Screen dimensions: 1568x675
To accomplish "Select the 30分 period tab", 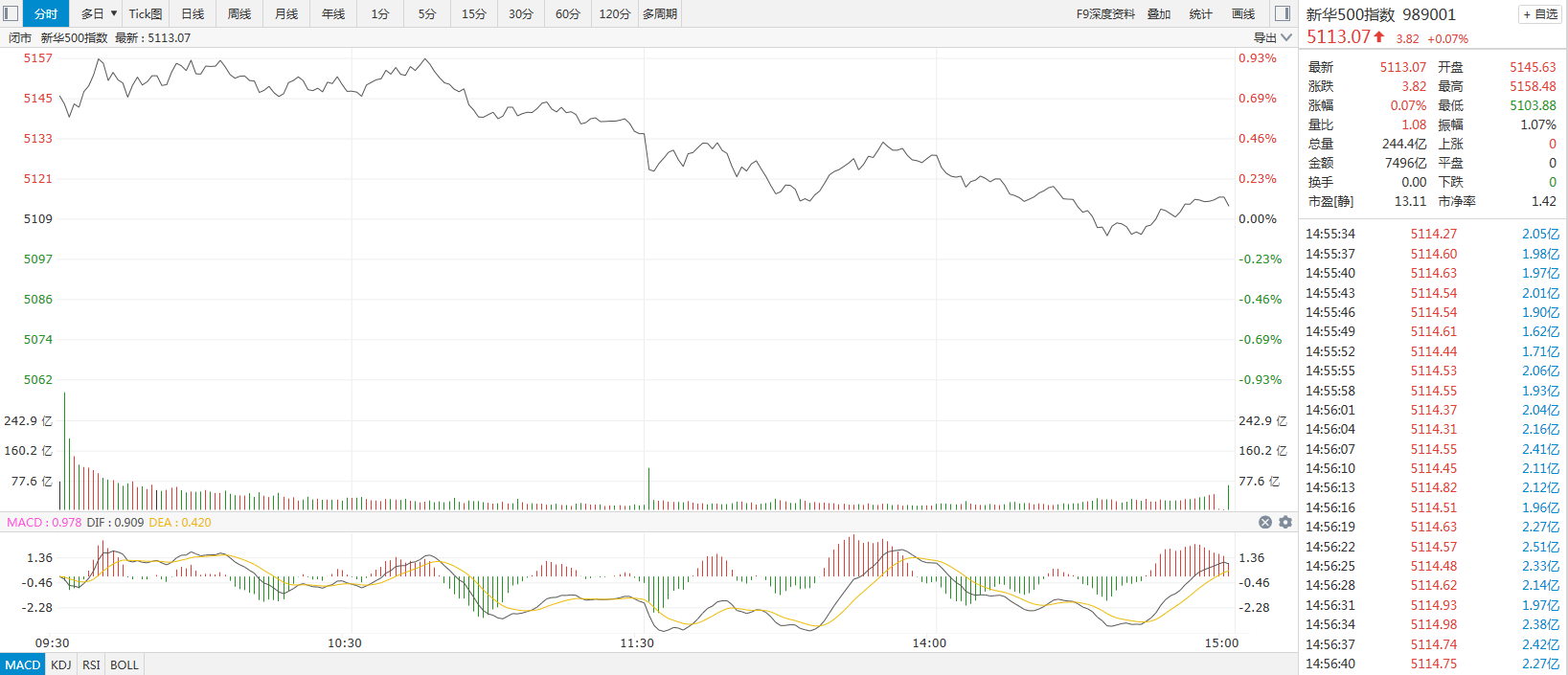I will pyautogui.click(x=521, y=13).
